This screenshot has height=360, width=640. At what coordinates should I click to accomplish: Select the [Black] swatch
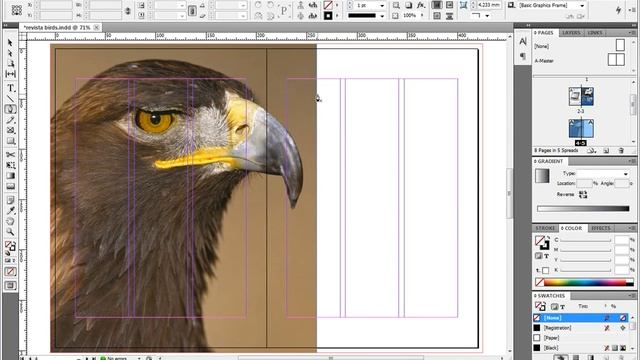pyautogui.click(x=580, y=348)
